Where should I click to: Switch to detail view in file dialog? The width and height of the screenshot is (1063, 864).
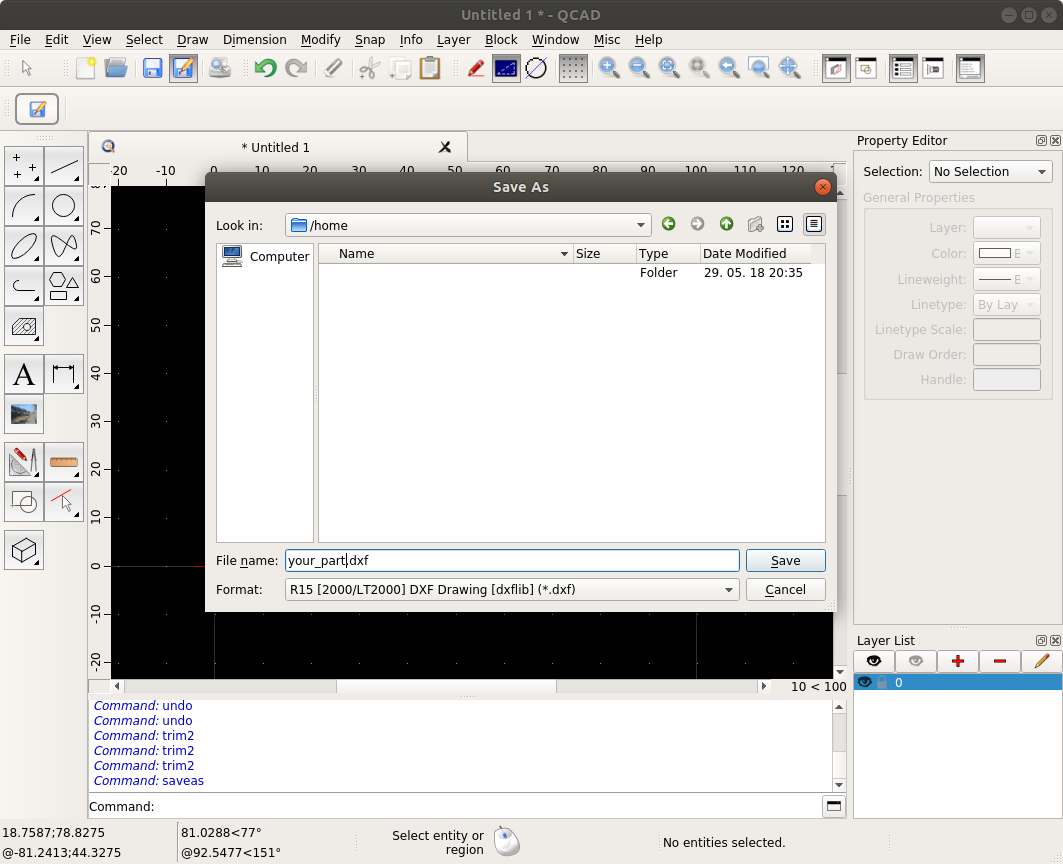click(x=814, y=225)
